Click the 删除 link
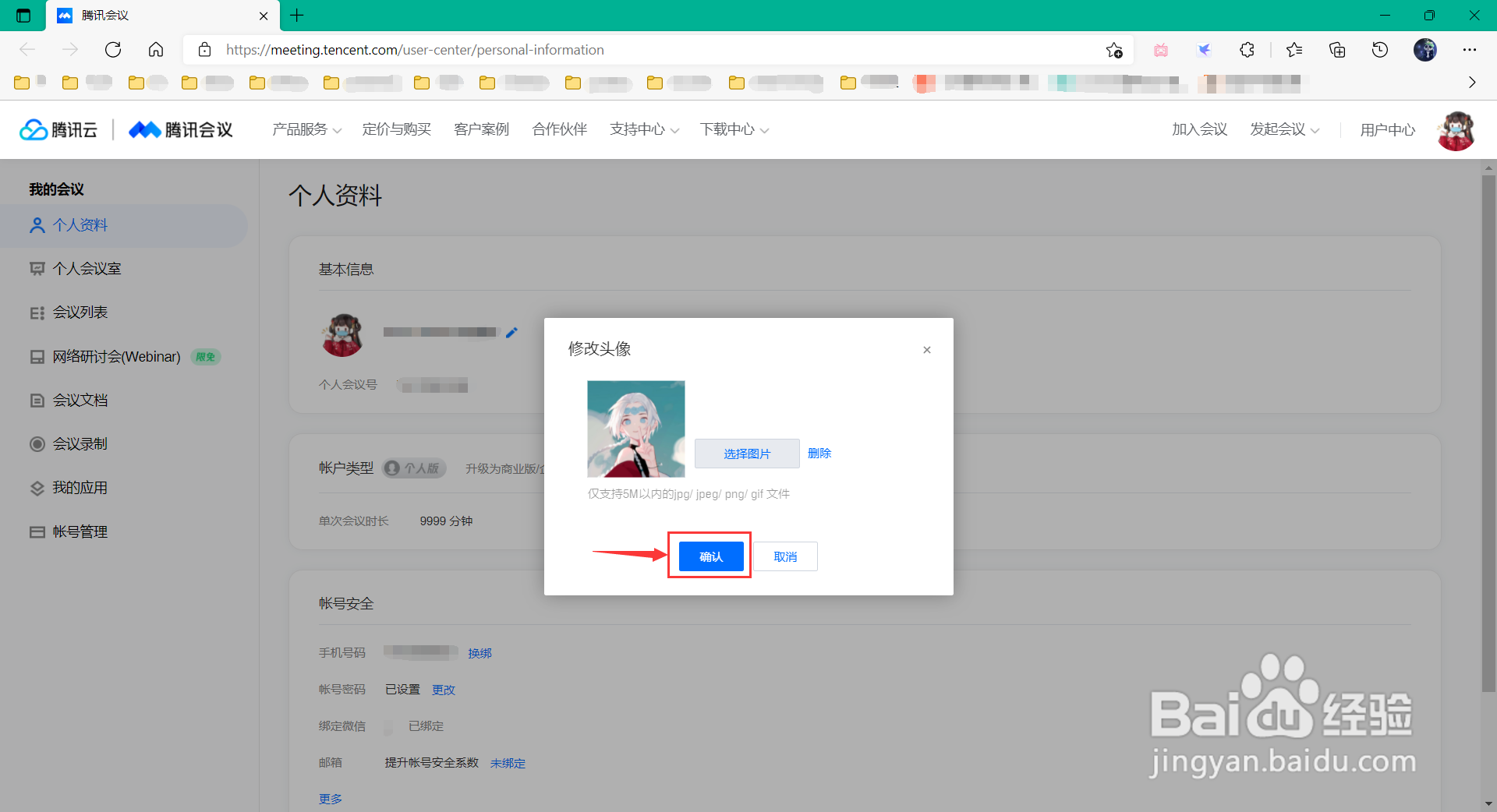 coord(819,454)
